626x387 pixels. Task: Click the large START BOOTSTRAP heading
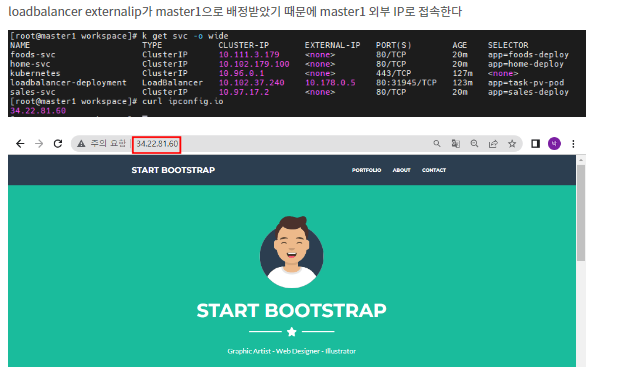[291, 310]
